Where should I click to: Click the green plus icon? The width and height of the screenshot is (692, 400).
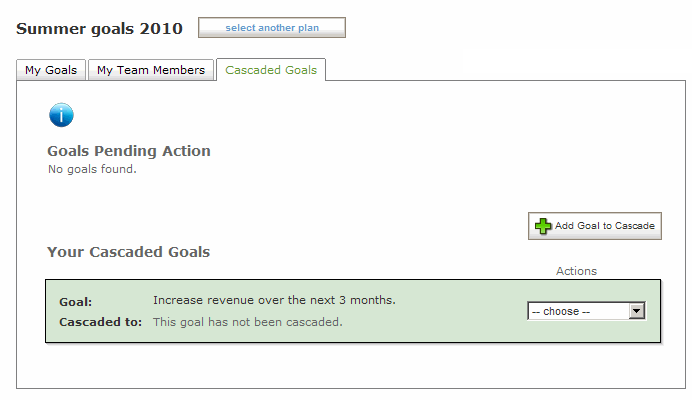tap(543, 226)
